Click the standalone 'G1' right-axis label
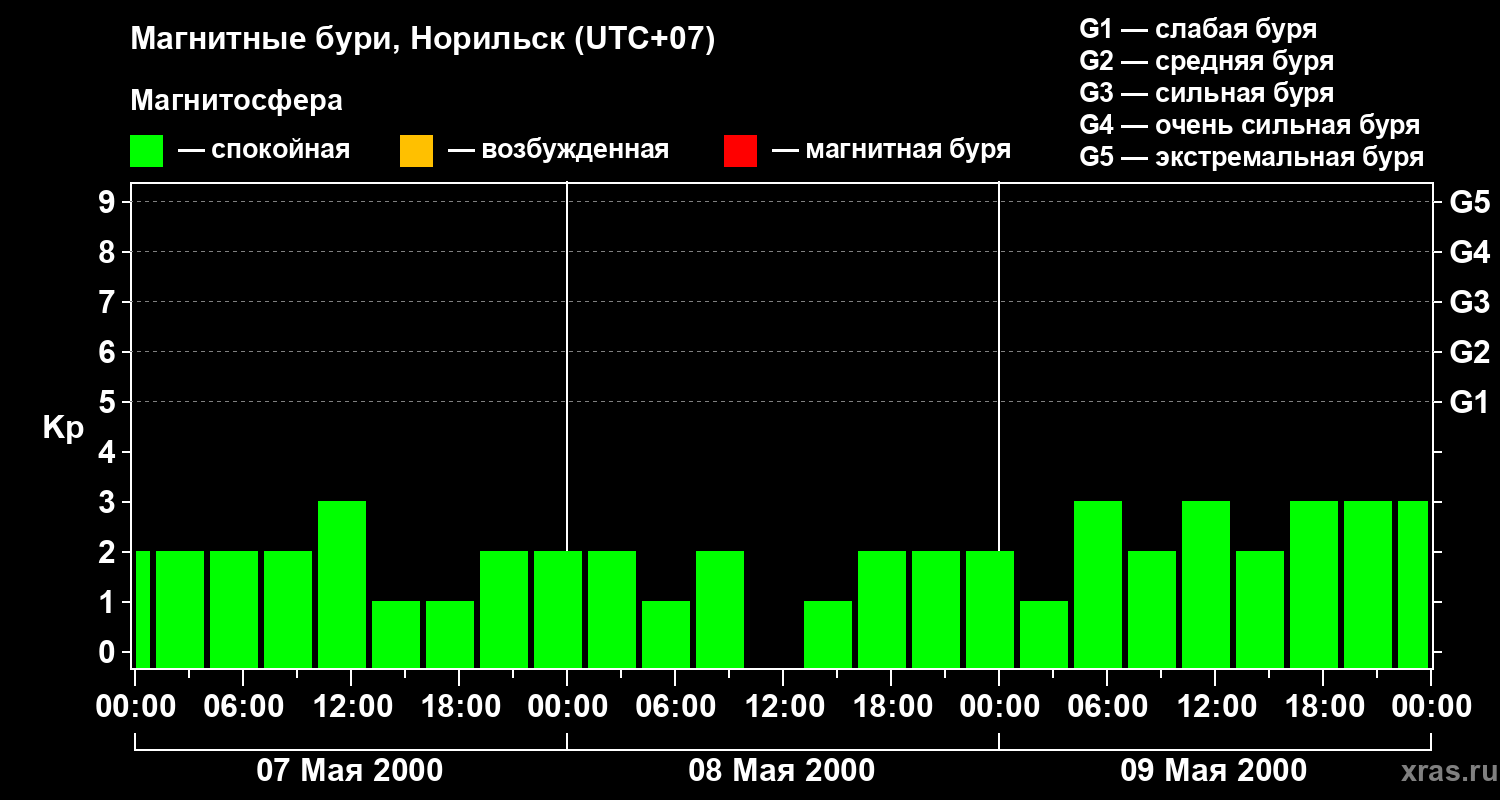The width and height of the screenshot is (1500, 800). pos(1470,402)
